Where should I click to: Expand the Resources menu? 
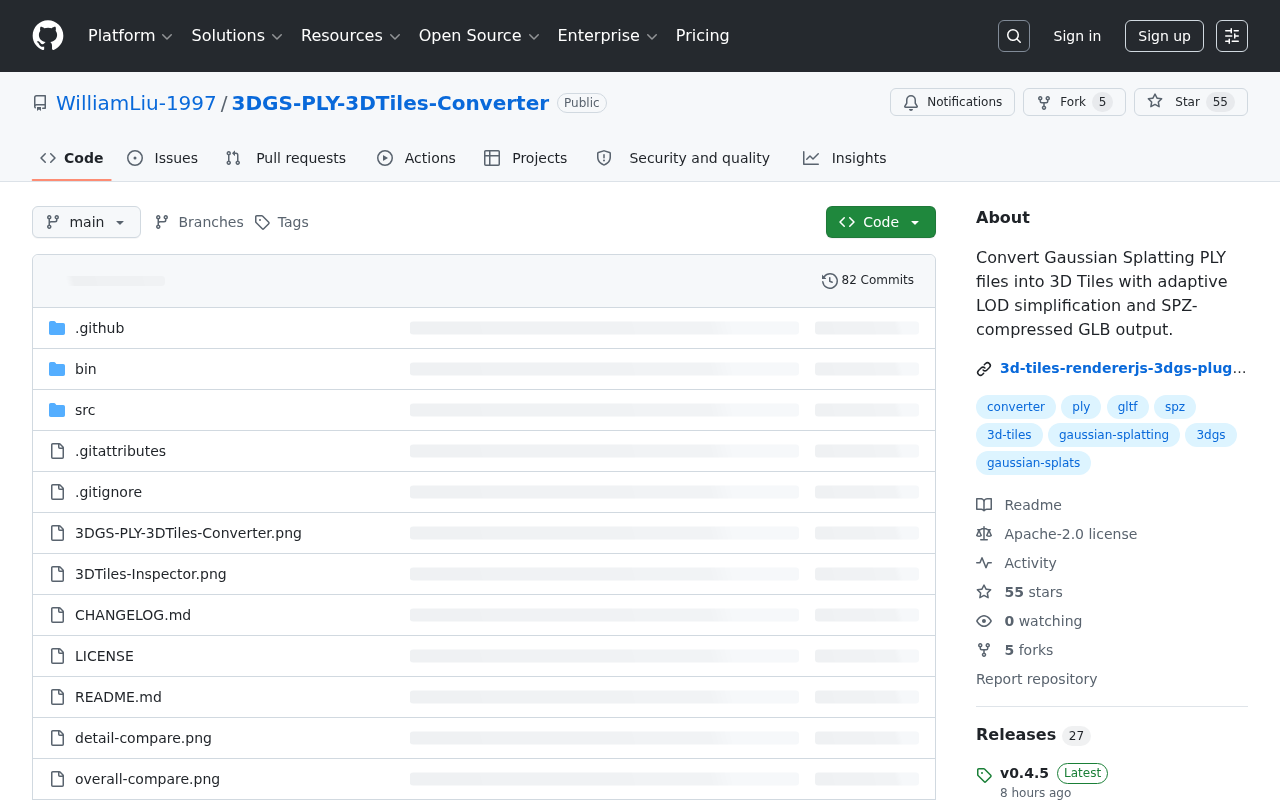[350, 36]
